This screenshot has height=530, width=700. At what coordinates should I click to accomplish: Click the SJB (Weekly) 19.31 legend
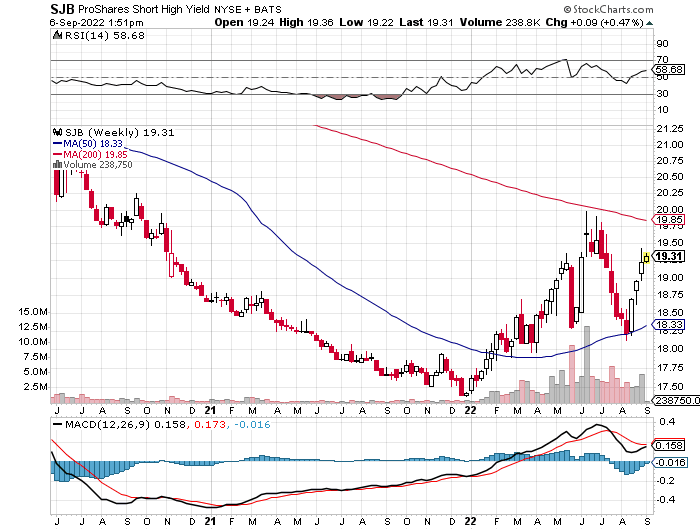(120, 132)
